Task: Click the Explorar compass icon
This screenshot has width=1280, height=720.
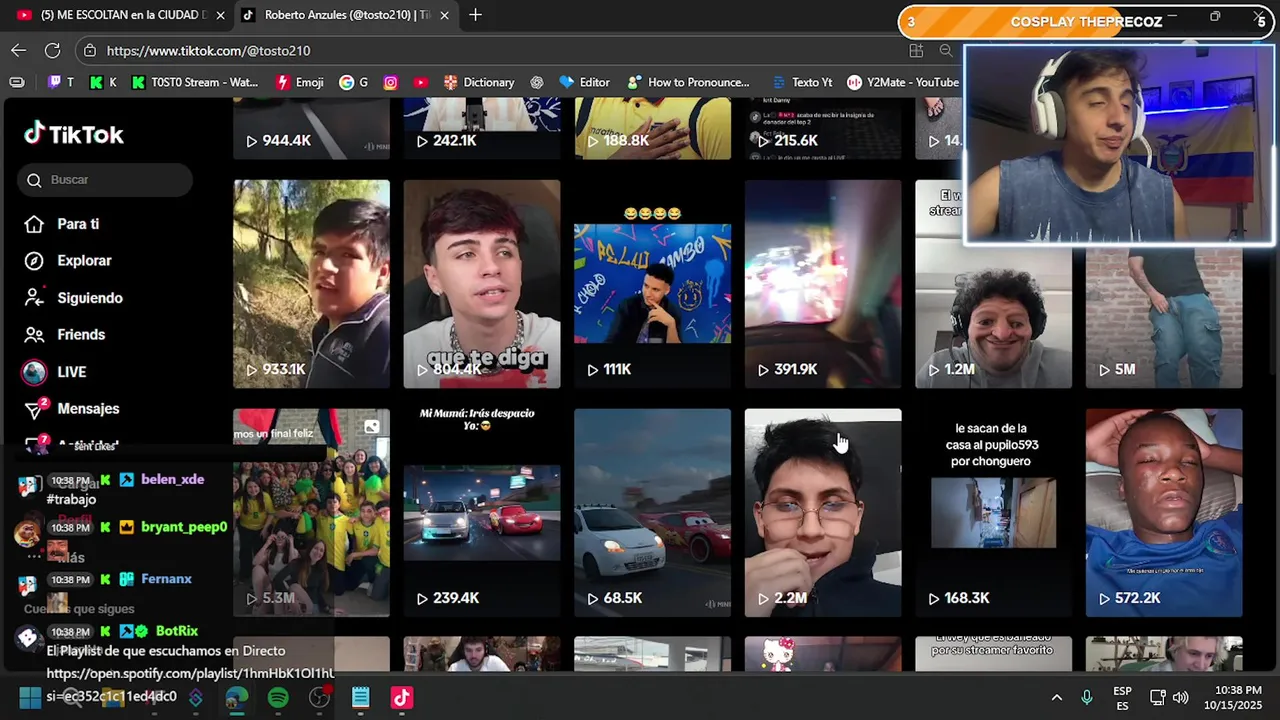Action: 34,261
